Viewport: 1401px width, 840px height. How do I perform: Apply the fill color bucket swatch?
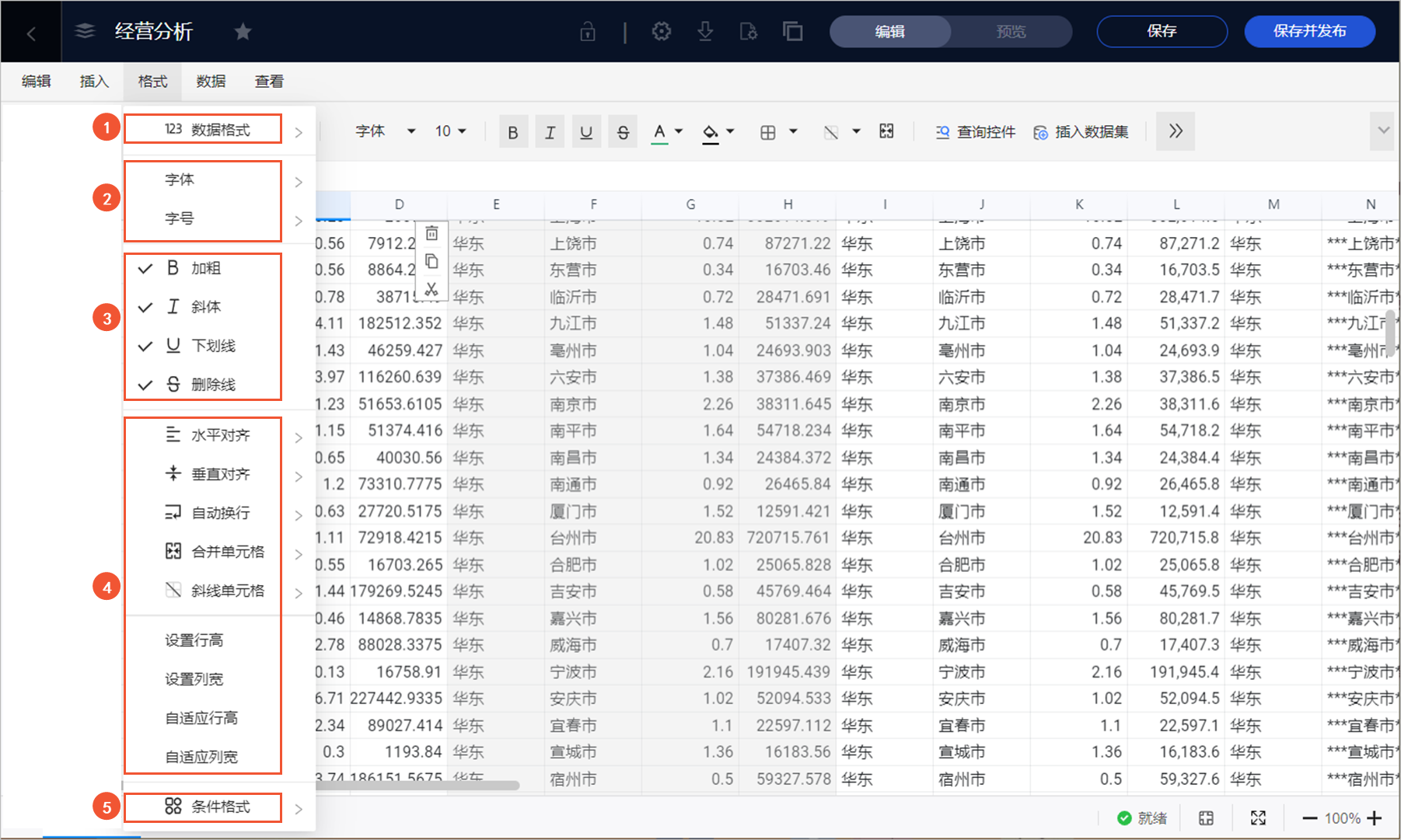711,132
